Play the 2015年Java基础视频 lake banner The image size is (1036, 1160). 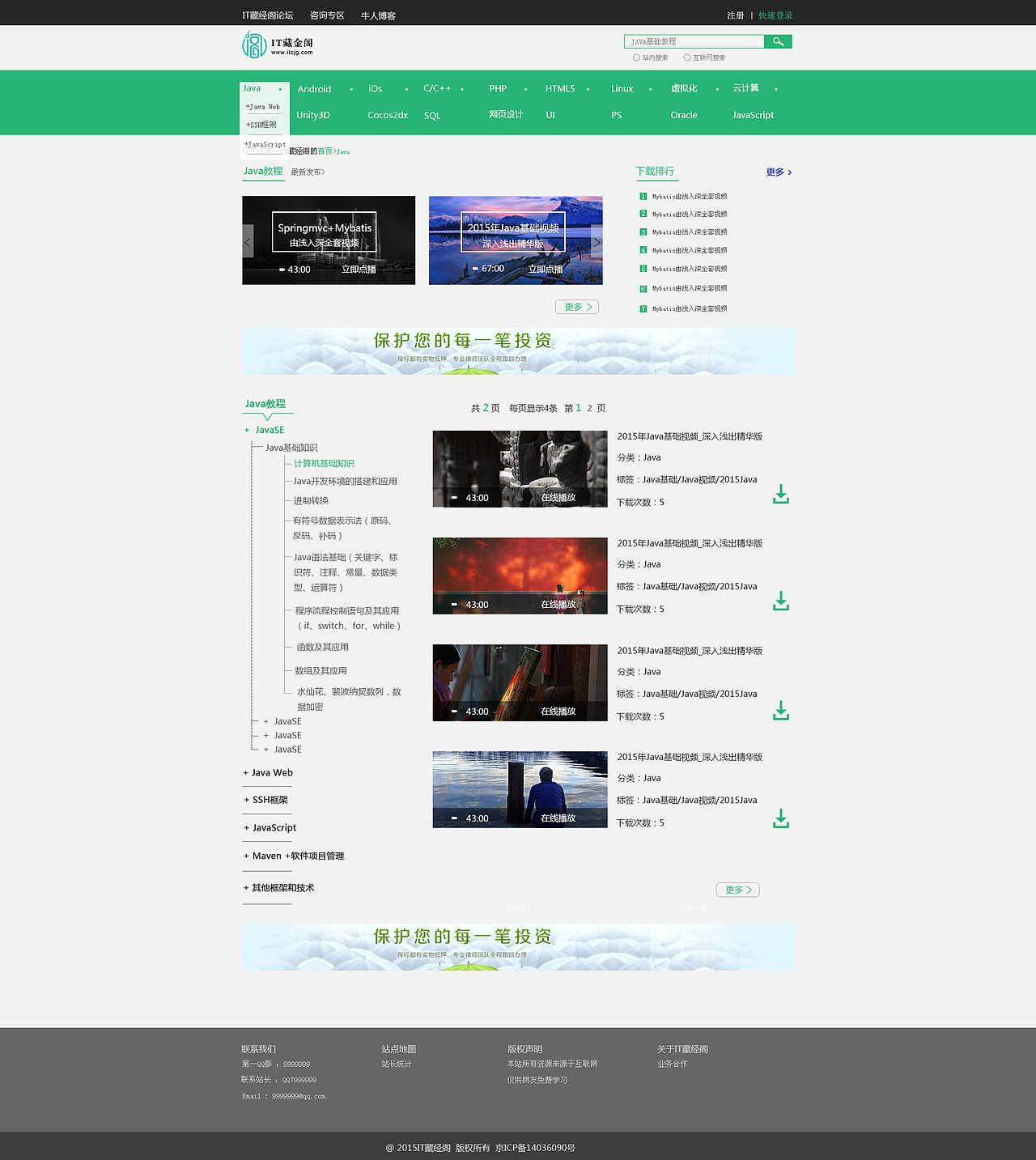click(516, 240)
